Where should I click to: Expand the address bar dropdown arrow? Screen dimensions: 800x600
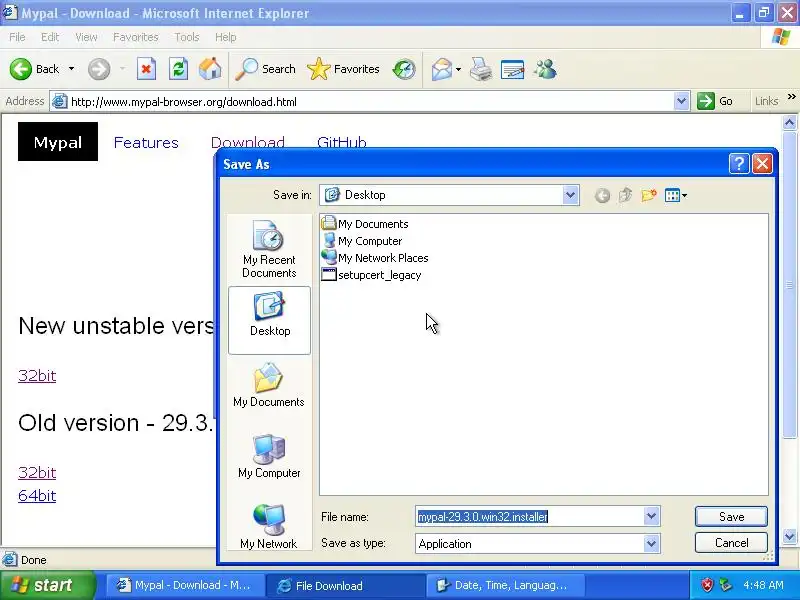tap(681, 101)
